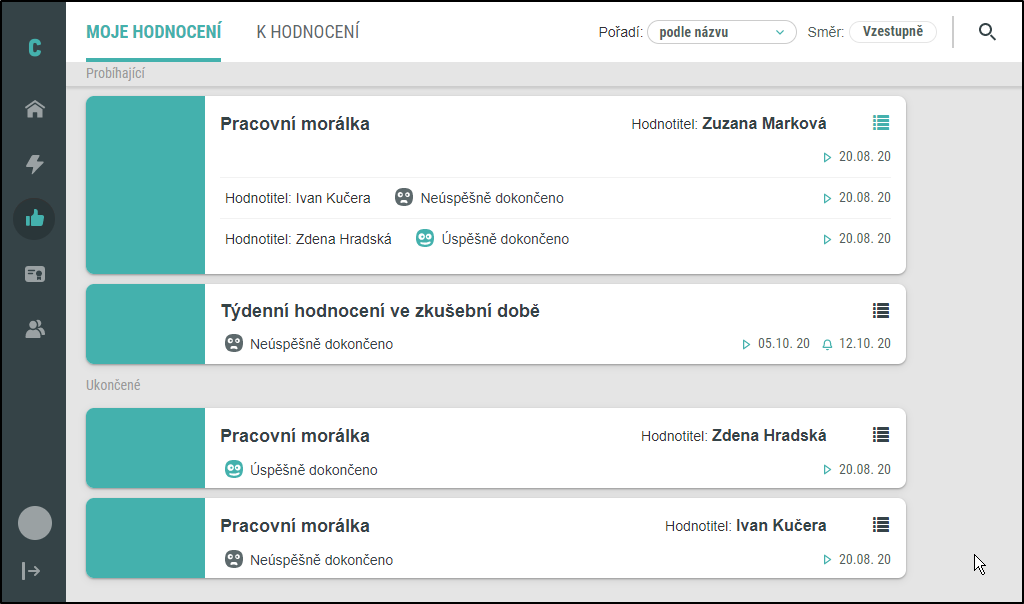
Task: Open the Pořadí 'podle názvu' dropdown
Action: click(x=722, y=32)
